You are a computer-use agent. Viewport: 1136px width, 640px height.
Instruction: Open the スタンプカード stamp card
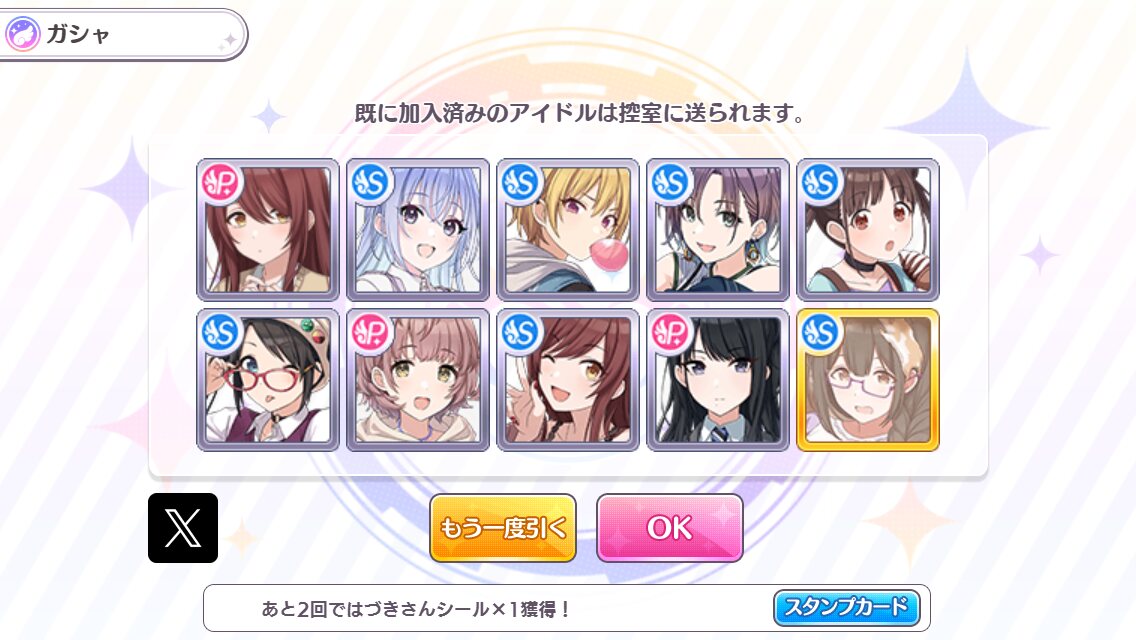tap(847, 607)
